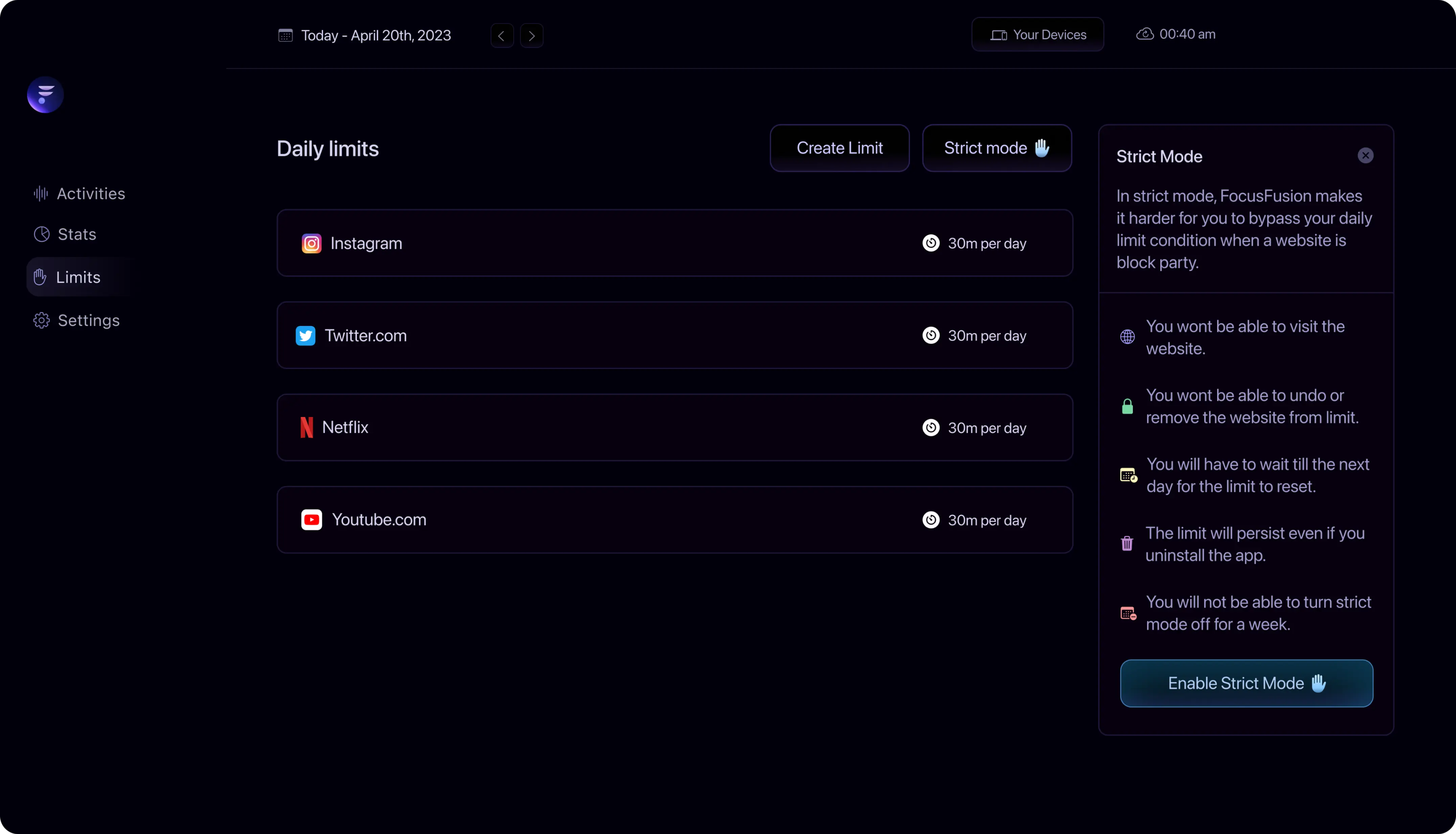
Task: Click the Create Limit button
Action: click(x=839, y=148)
